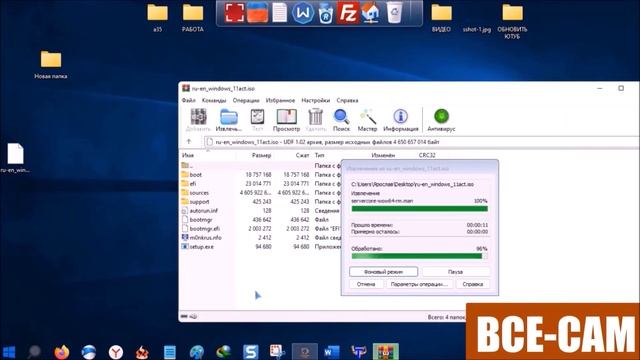The width and height of the screenshot is (640, 360).
Task: Click the taskbar search magnifier icon
Action: 34,351
